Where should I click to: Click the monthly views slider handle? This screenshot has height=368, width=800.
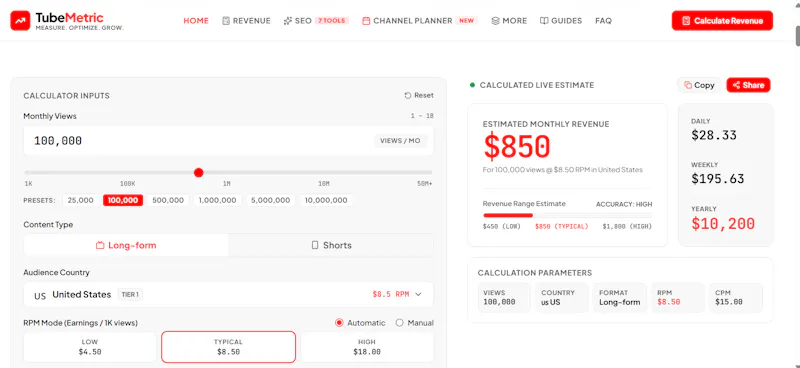point(199,173)
